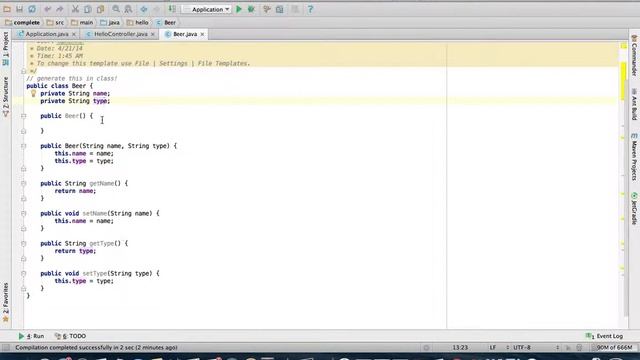Click the Replace icon next to Find
Image resolution: width=640 pixels, height=360 pixels.
point(128,9)
